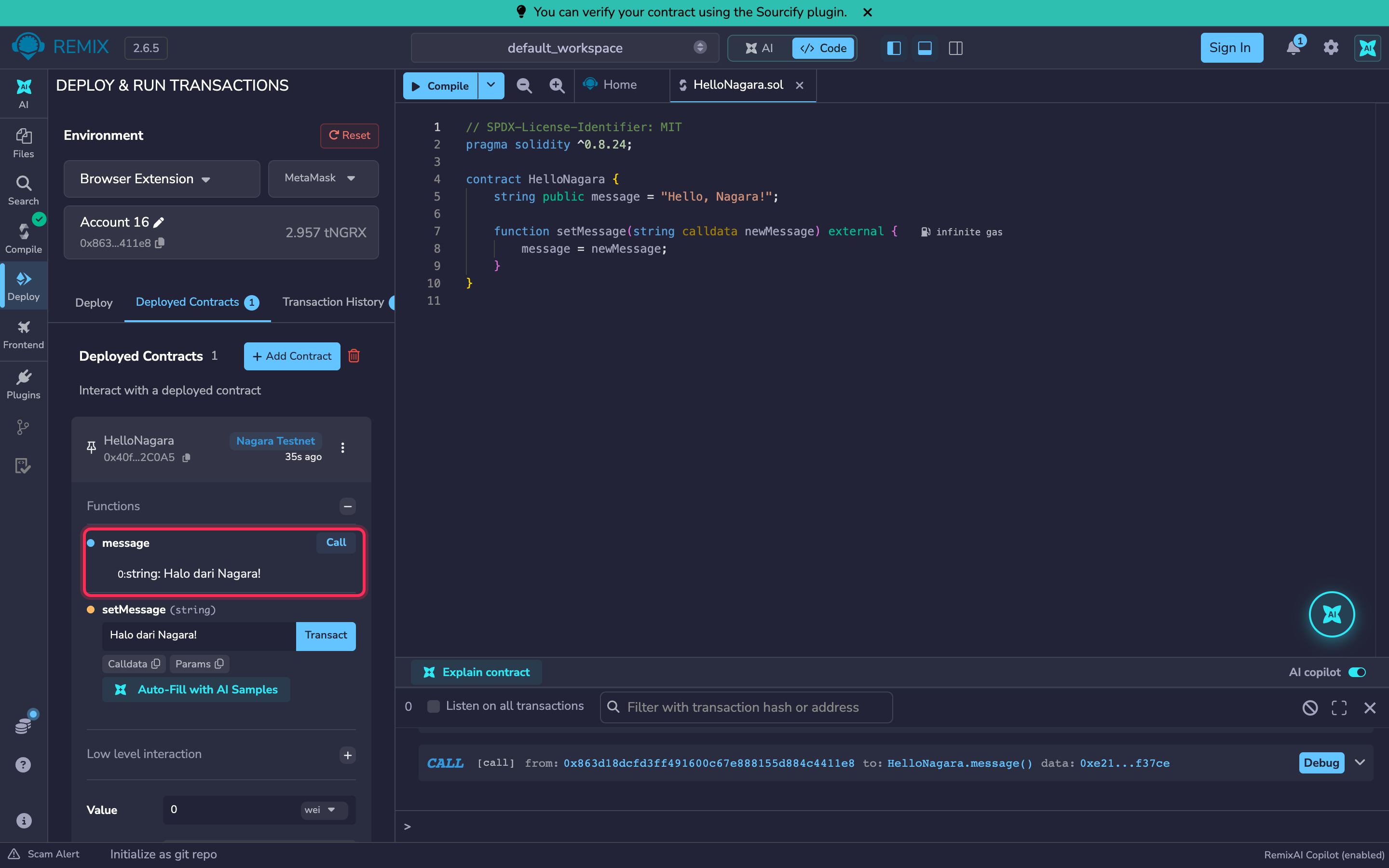
Task: Open the floating AI assistant button
Action: click(1332, 614)
